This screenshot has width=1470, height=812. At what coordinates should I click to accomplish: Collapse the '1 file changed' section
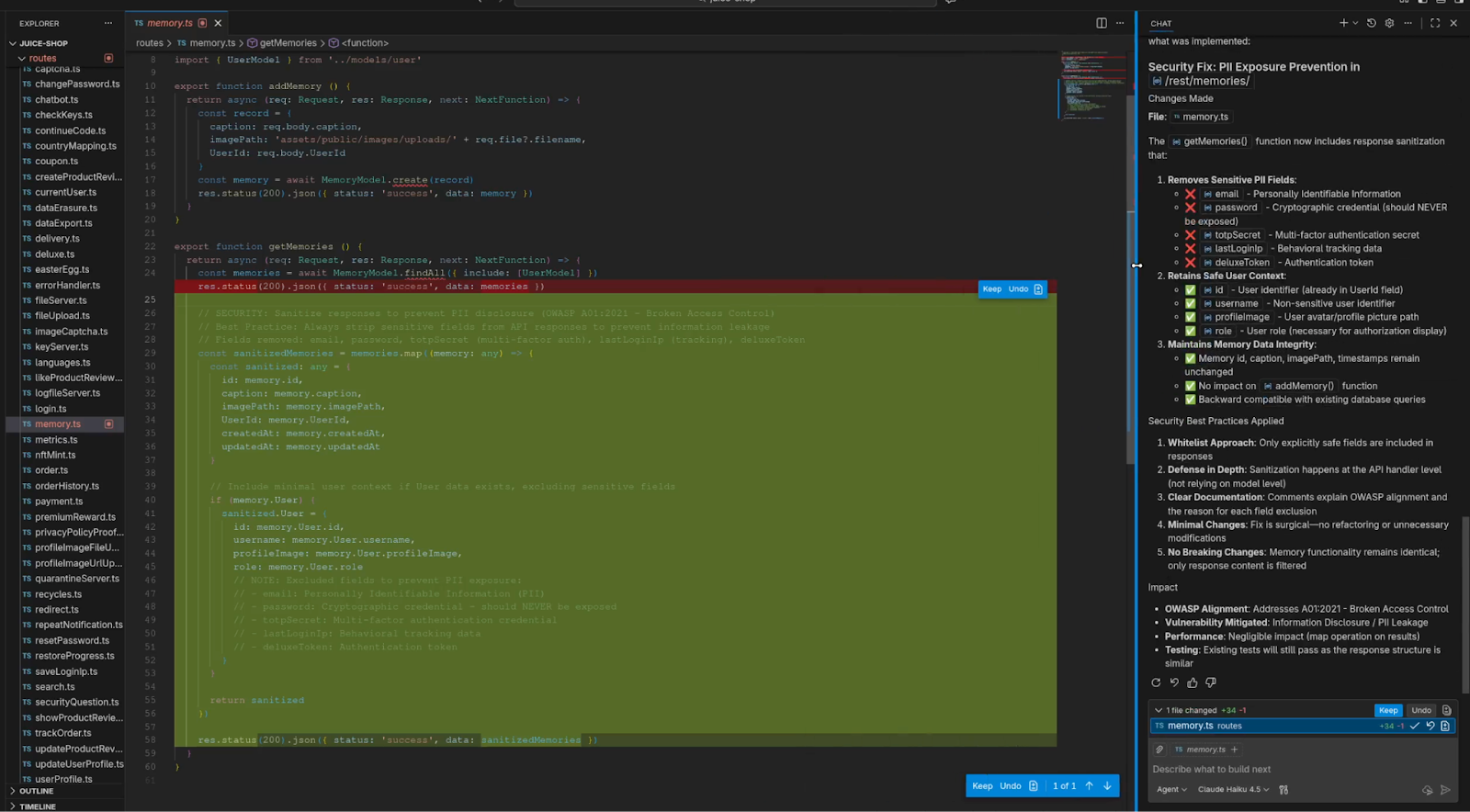click(1159, 710)
